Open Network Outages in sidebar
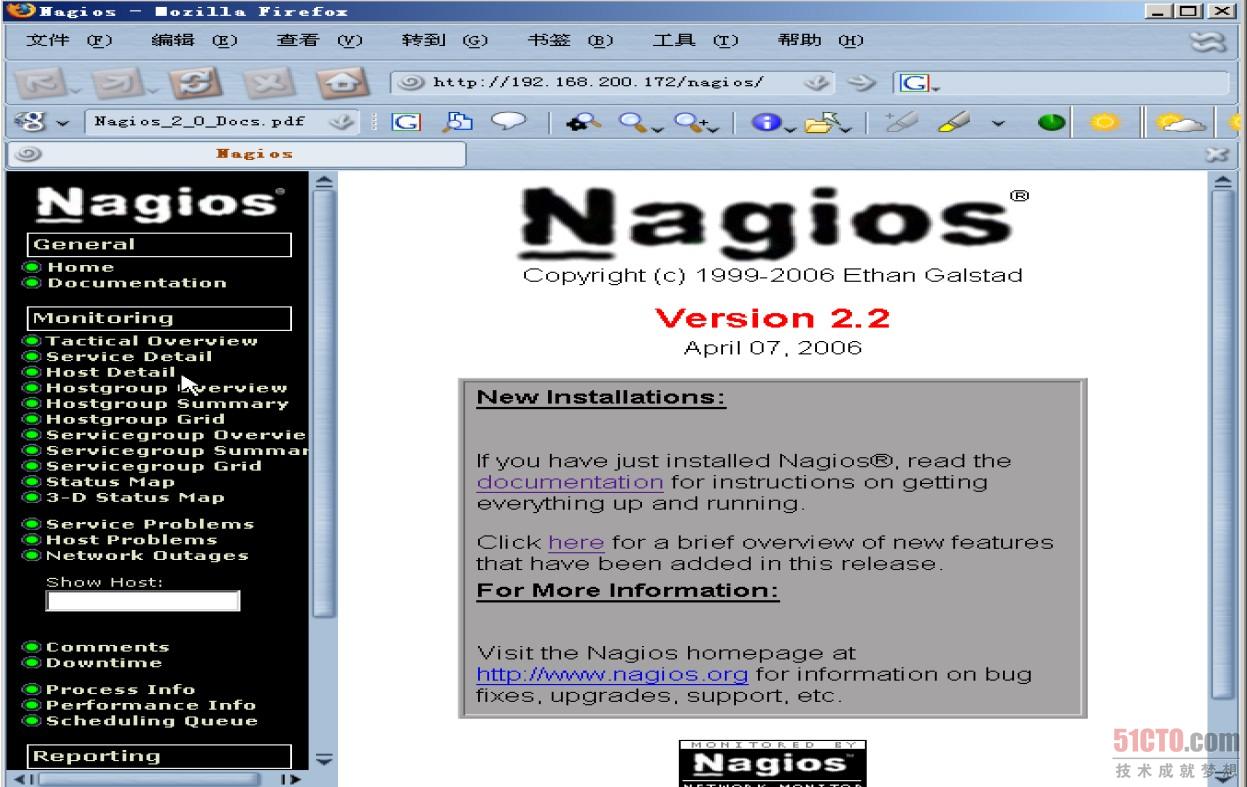The image size is (1247, 787). [147, 556]
